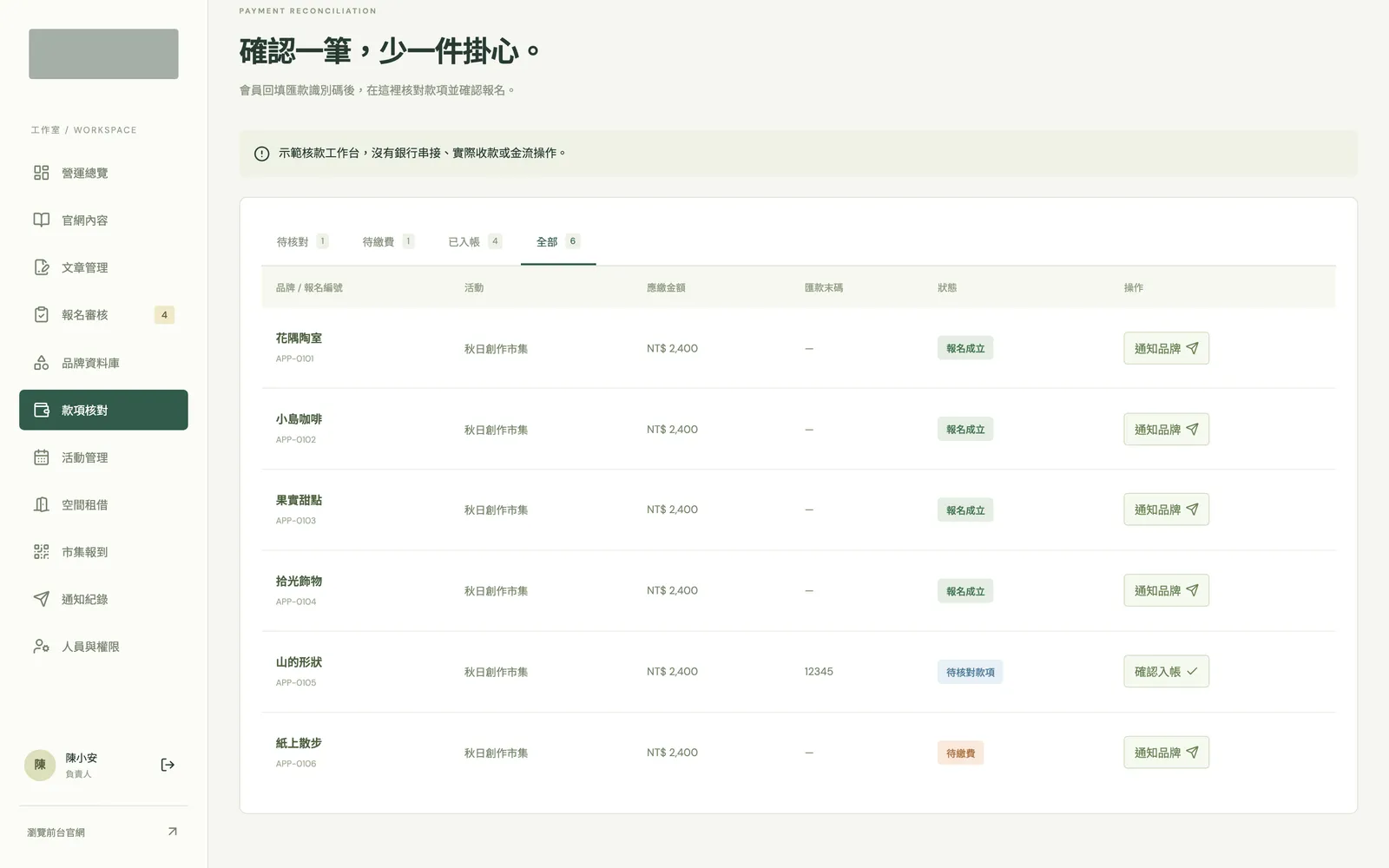Click the 文章管理 edit document icon
1389x868 pixels.
41,267
